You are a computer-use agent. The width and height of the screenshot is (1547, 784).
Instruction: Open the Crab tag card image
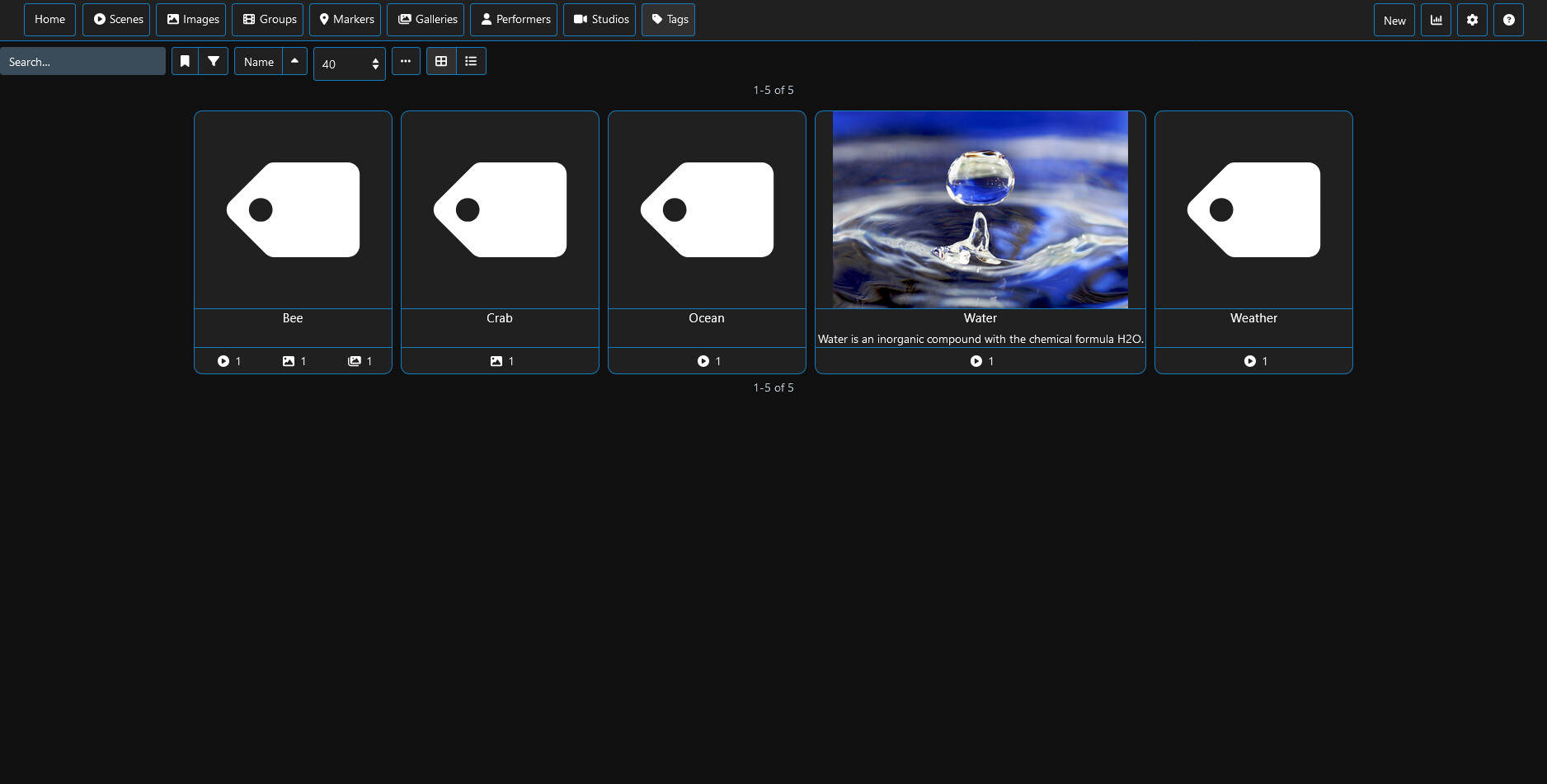coord(500,209)
